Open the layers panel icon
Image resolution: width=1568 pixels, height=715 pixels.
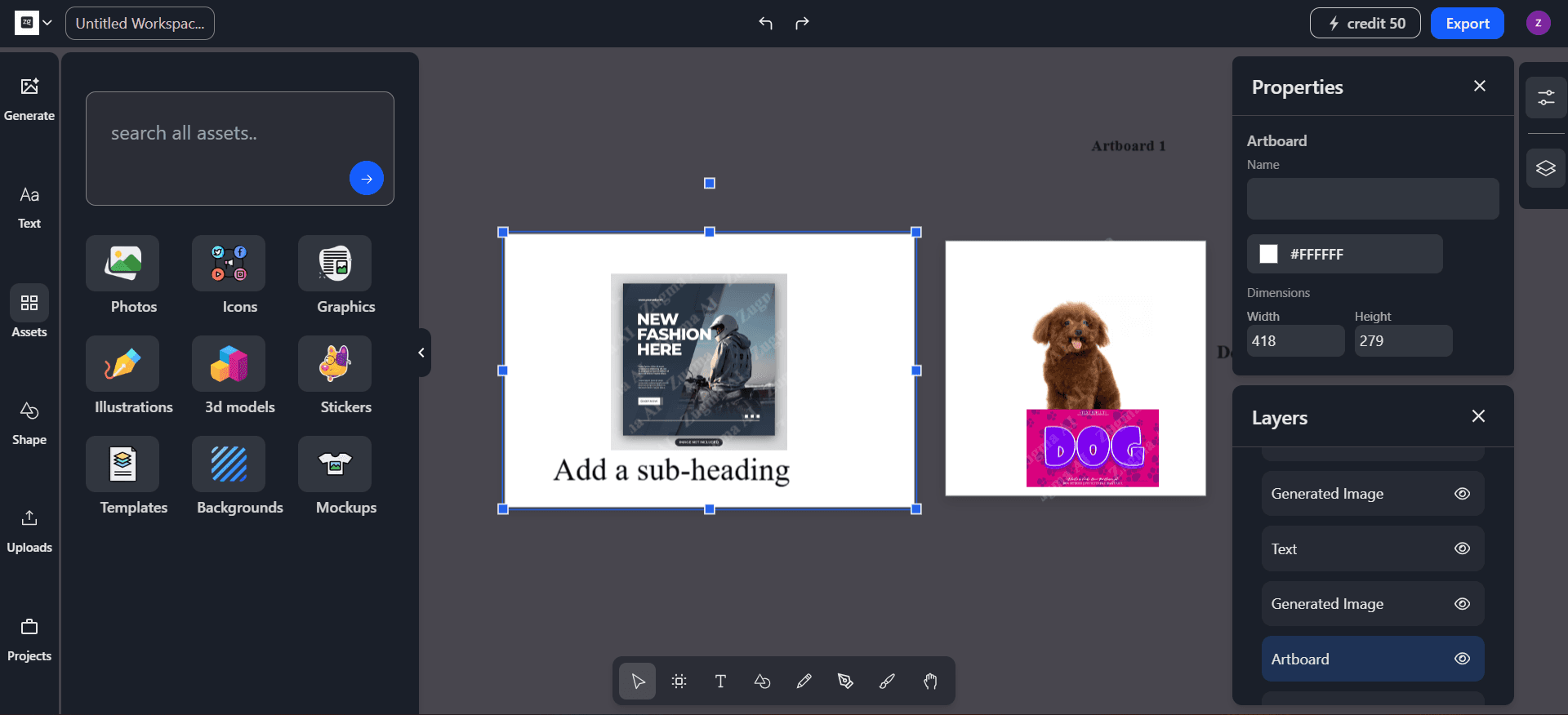[x=1545, y=169]
